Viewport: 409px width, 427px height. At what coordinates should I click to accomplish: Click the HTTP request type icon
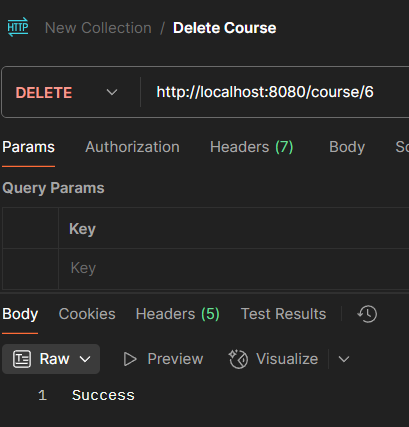click(18, 27)
